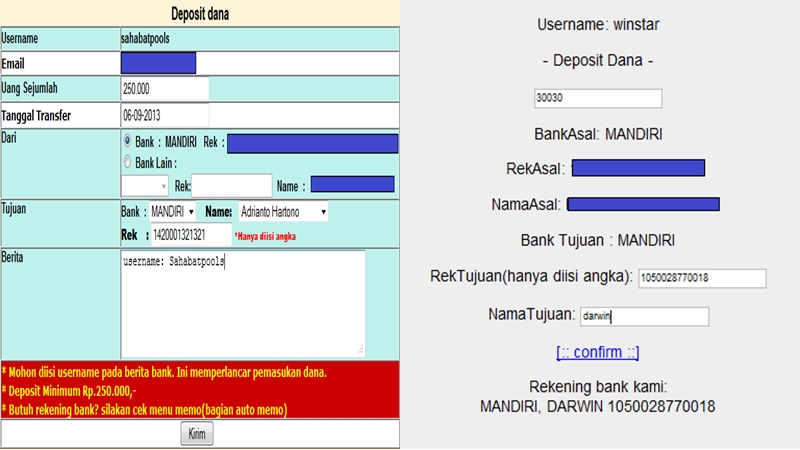Screen dimensions: 800x450
Task: Click the Tujuan Rek field with 1420001321321
Action: coord(190,235)
